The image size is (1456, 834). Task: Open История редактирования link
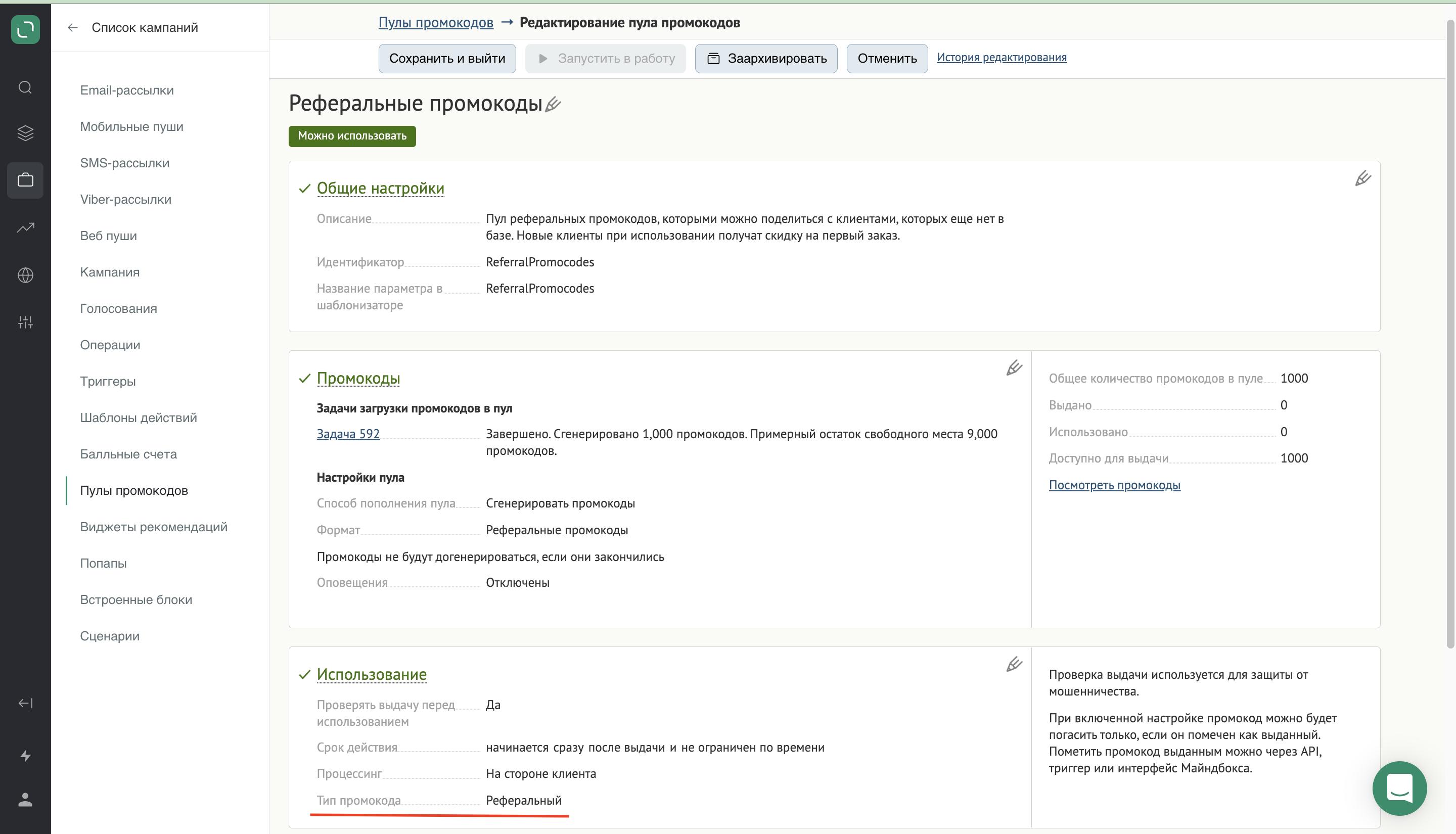pyautogui.click(x=1001, y=57)
